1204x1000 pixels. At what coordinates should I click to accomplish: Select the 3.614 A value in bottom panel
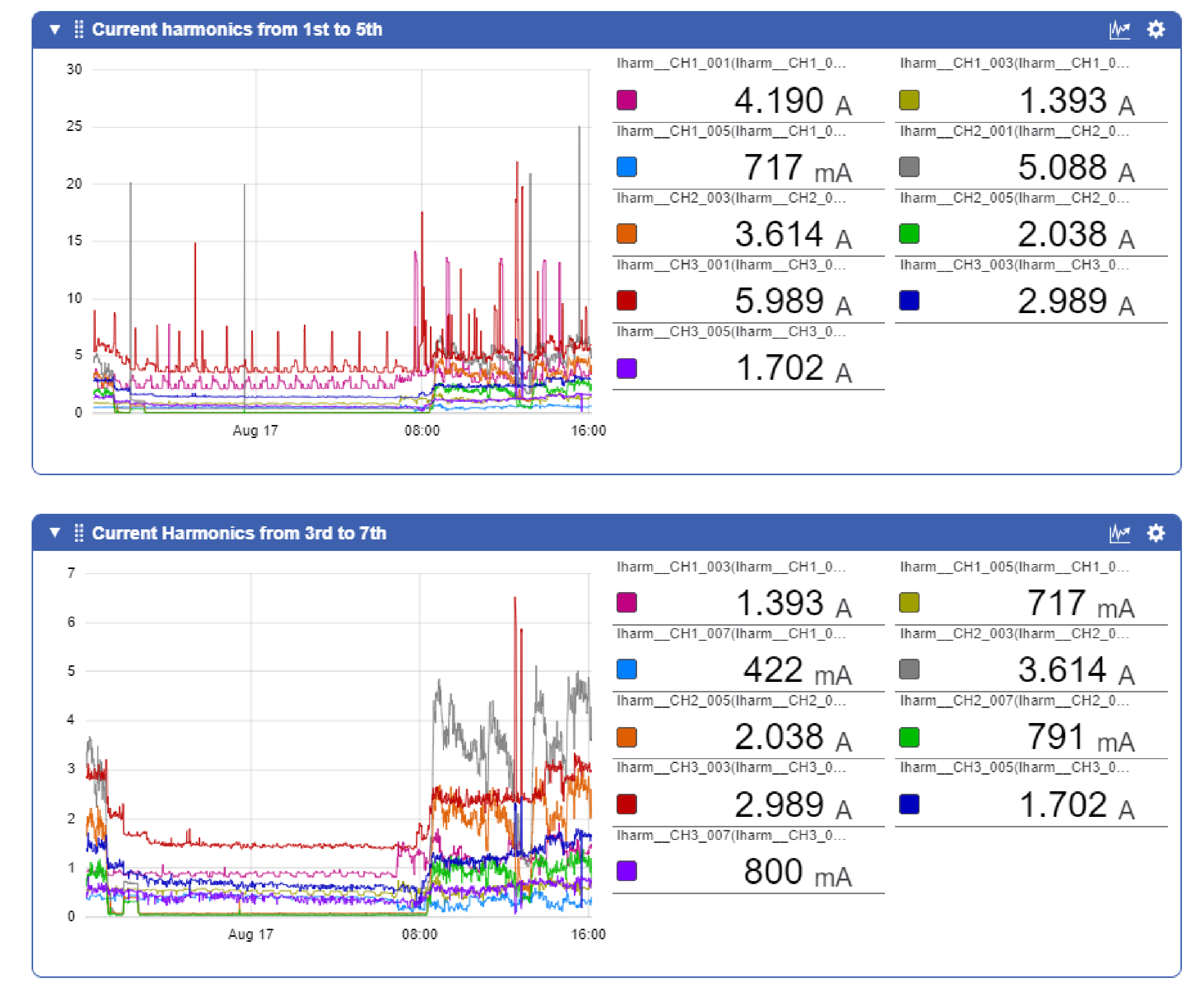(1076, 670)
